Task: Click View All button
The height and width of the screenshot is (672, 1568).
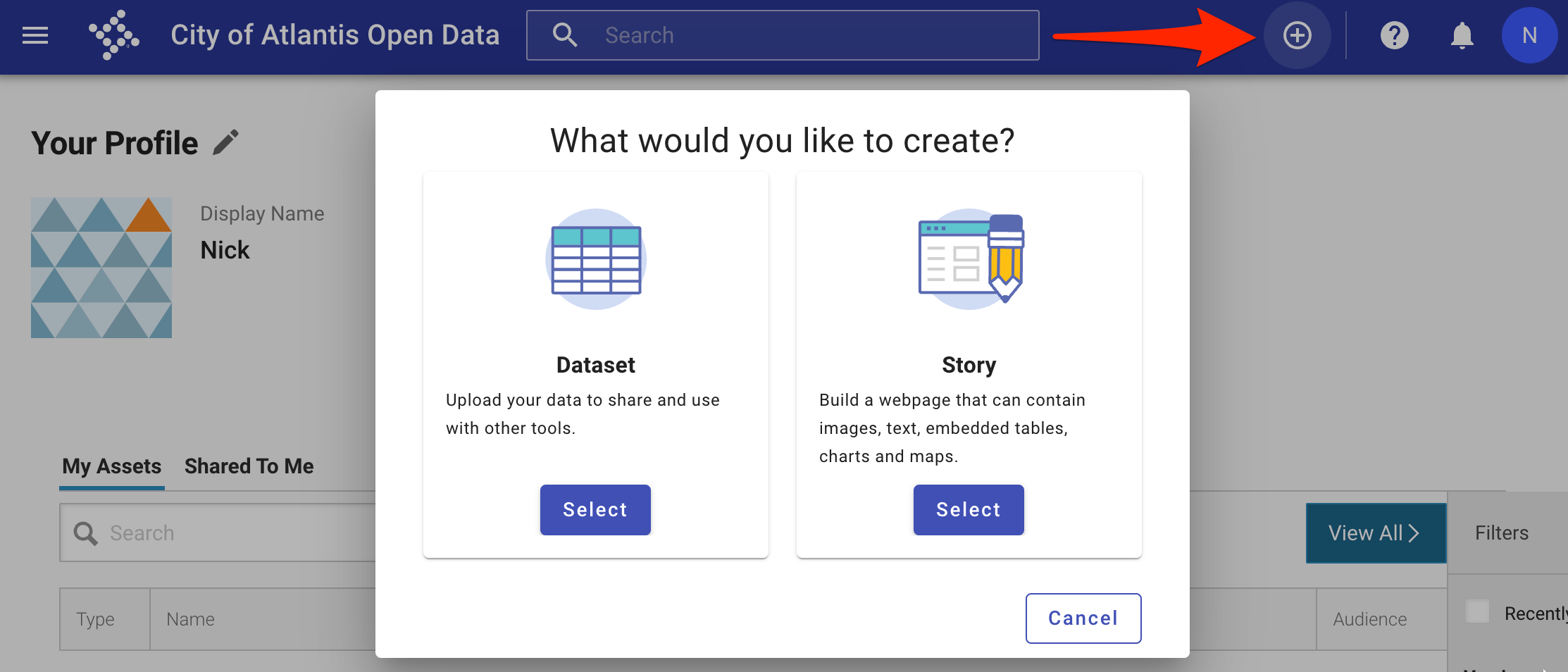Action: [1375, 533]
